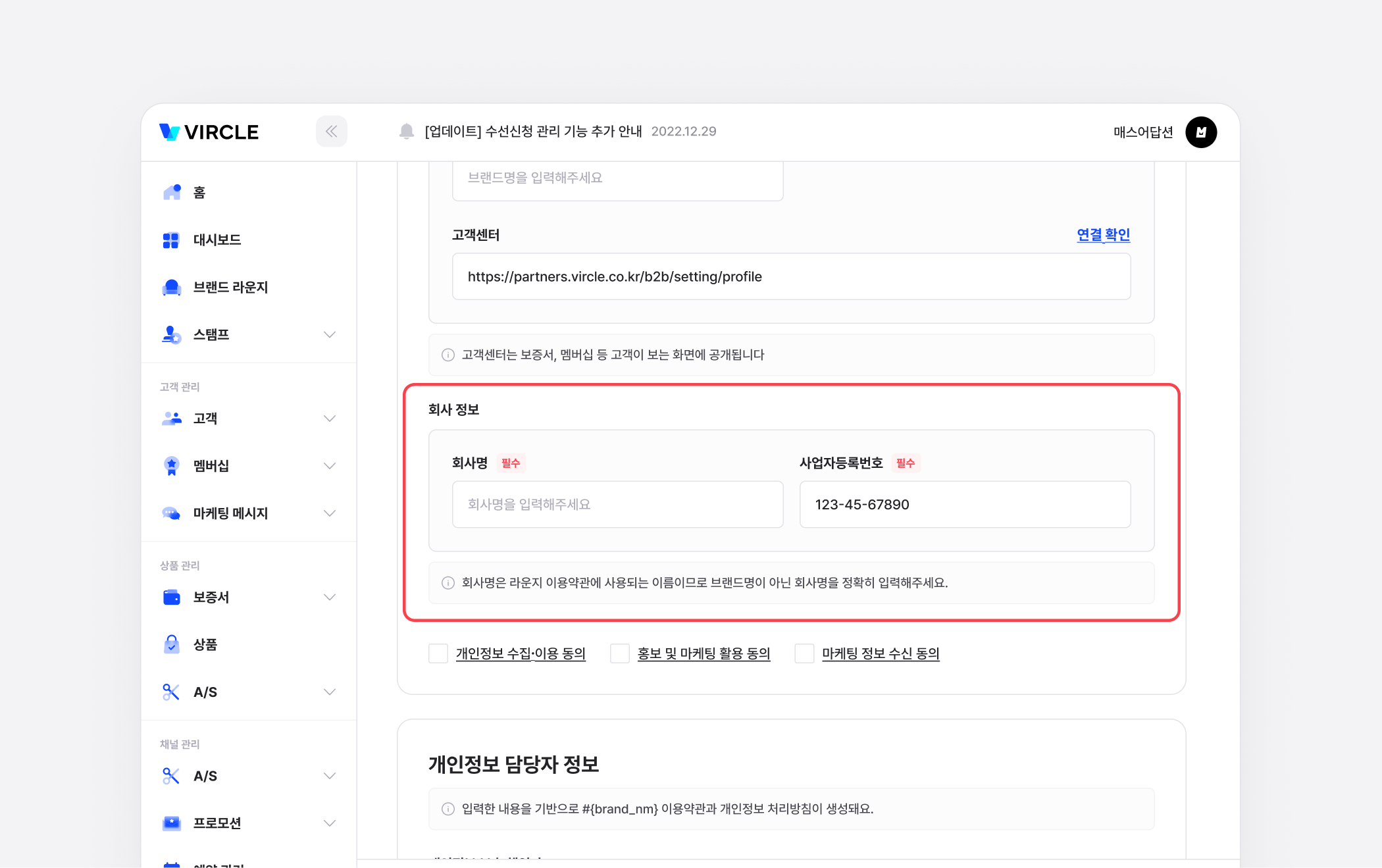This screenshot has height=868, width=1382.
Task: Open the 대시보드 grid icon
Action: [171, 240]
